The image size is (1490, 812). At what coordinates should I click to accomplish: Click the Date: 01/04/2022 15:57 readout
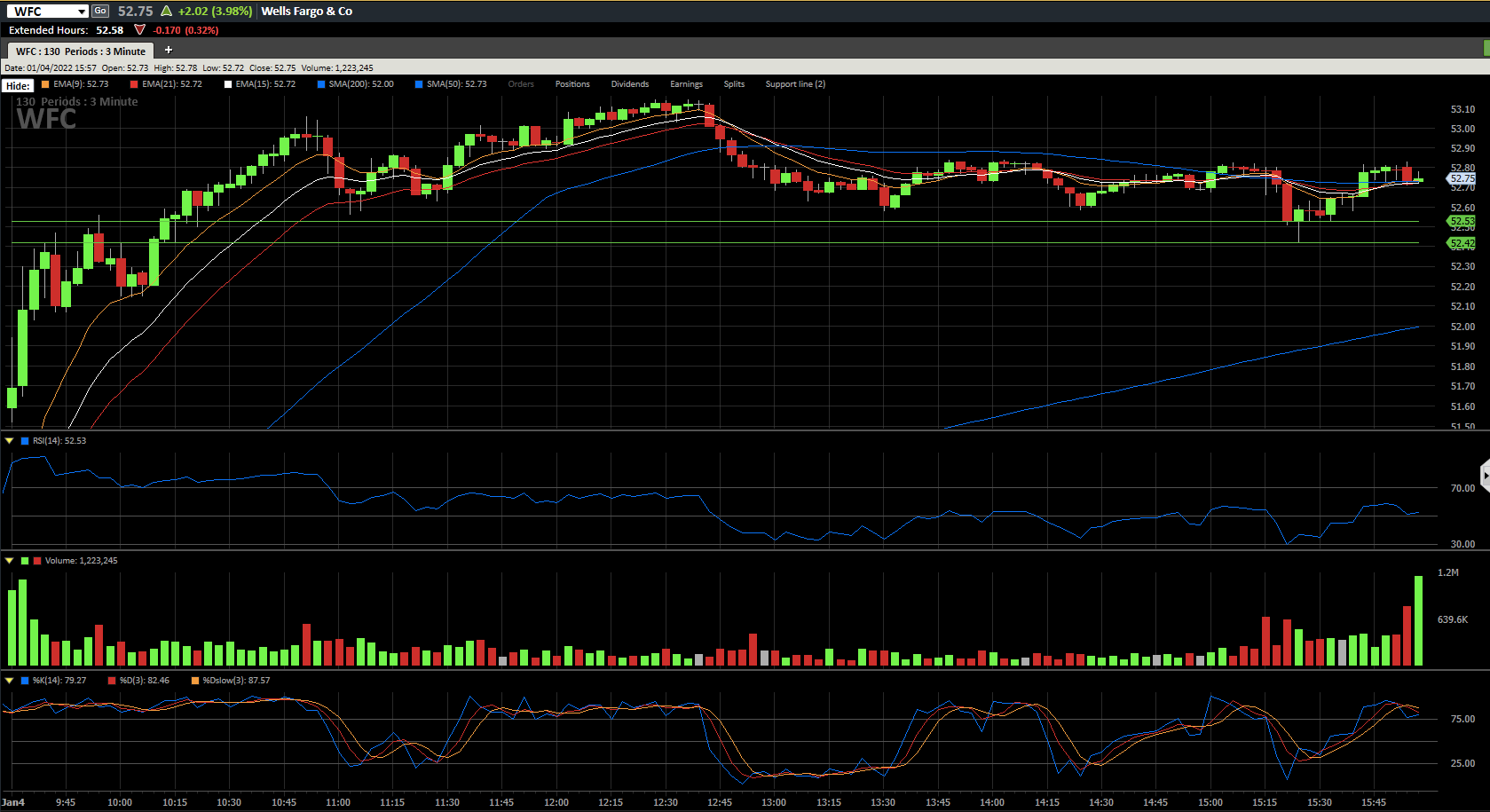coord(51,67)
